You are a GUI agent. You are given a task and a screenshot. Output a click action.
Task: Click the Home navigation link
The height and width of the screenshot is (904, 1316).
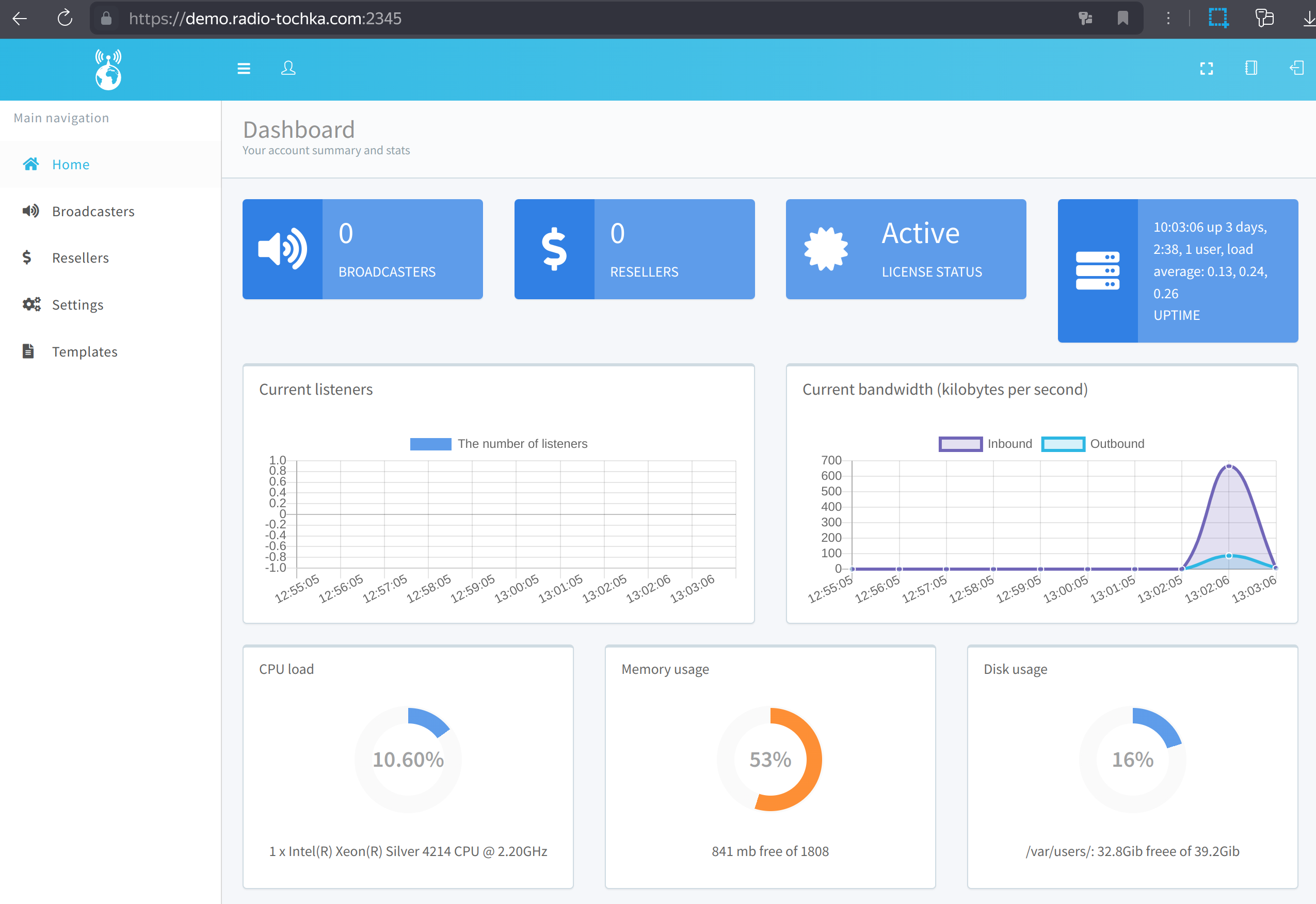click(x=70, y=164)
